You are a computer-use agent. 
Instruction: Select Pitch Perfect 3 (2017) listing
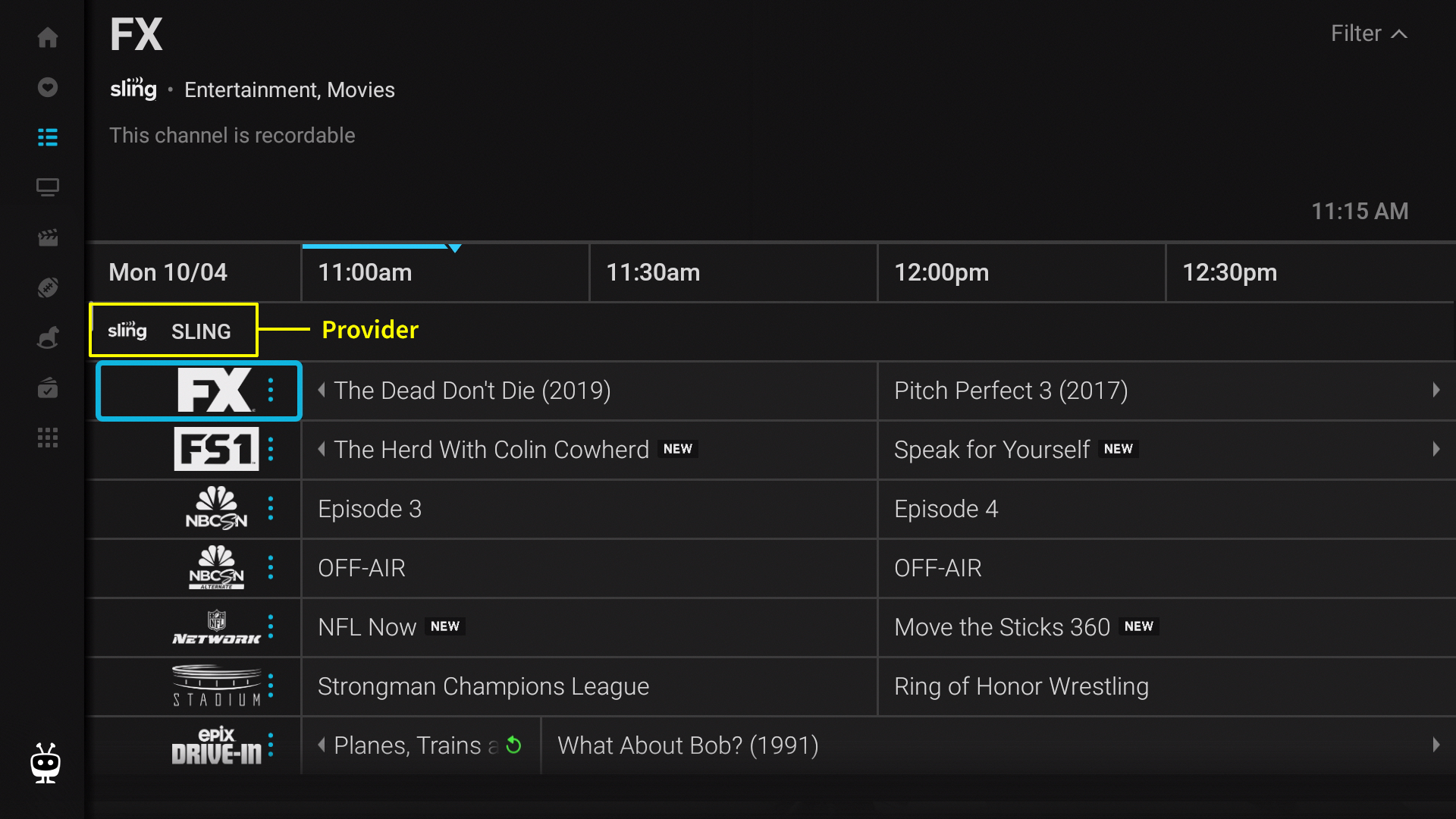pos(1010,391)
